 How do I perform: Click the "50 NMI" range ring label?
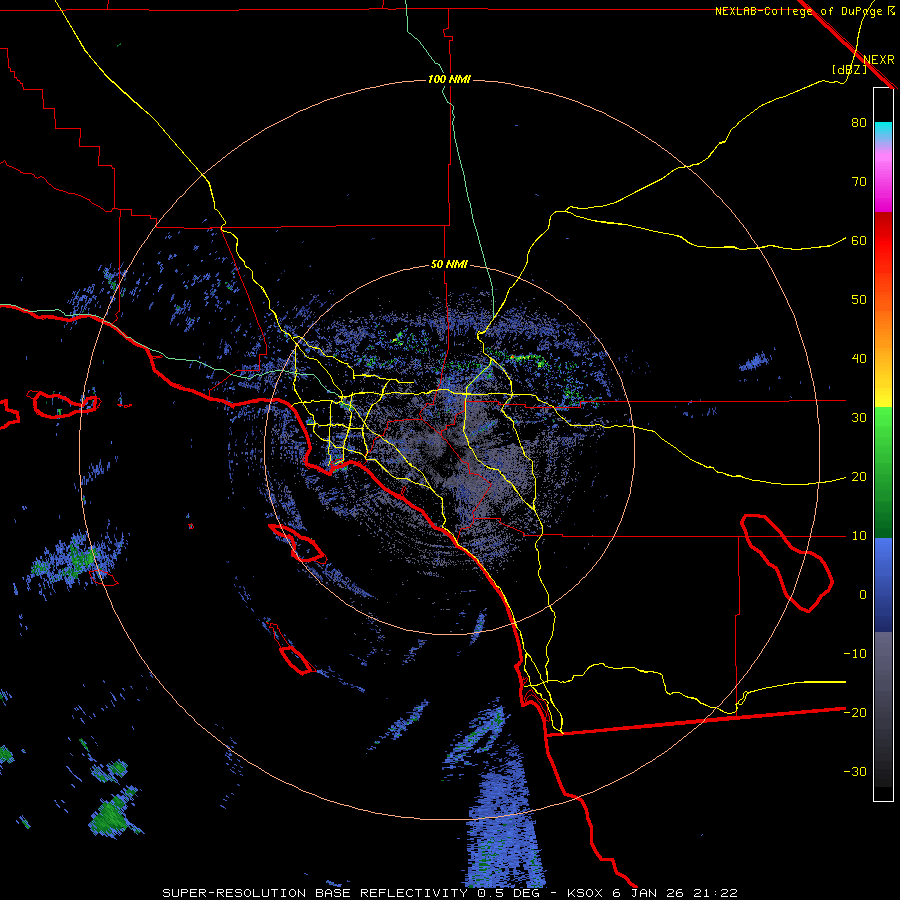(449, 265)
